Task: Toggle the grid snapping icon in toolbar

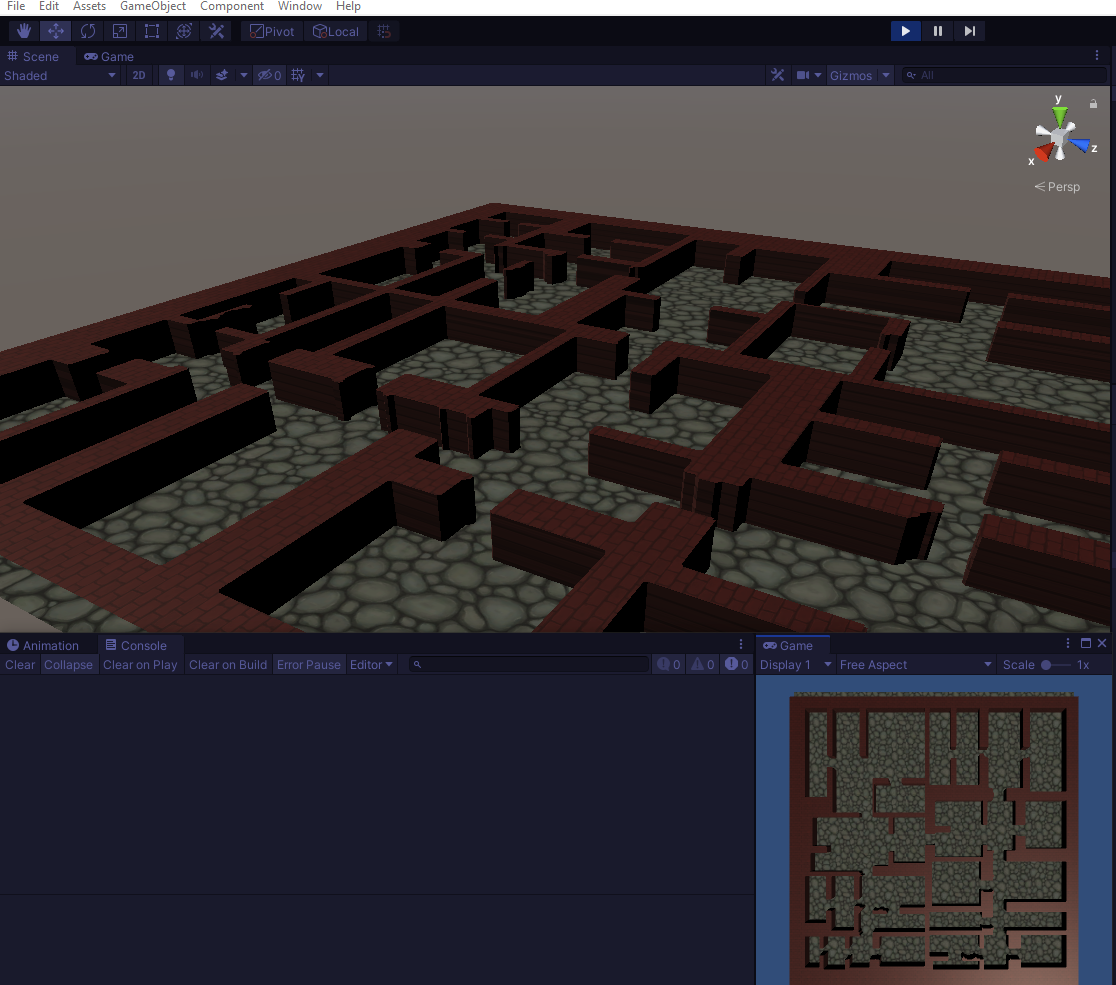Action: [384, 31]
